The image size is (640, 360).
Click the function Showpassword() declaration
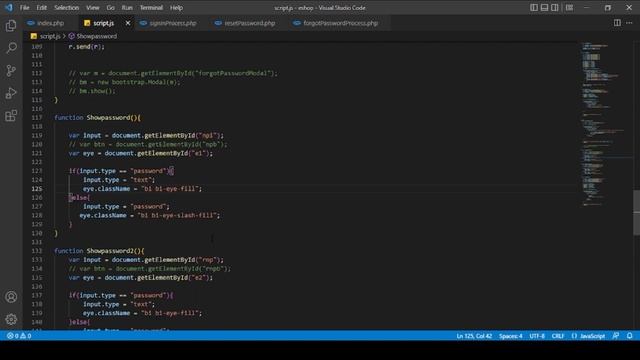pos(98,118)
